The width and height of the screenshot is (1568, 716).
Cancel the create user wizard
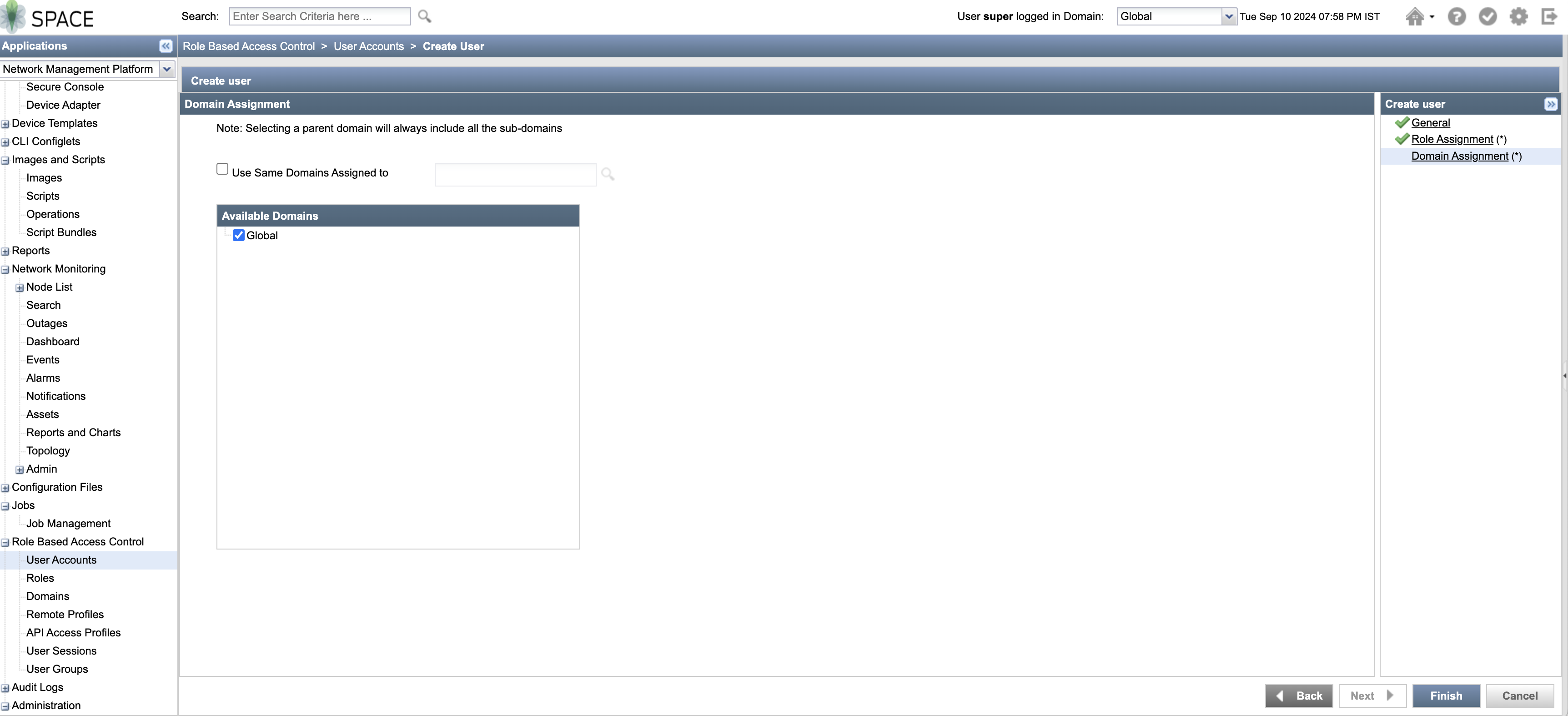[x=1519, y=696]
